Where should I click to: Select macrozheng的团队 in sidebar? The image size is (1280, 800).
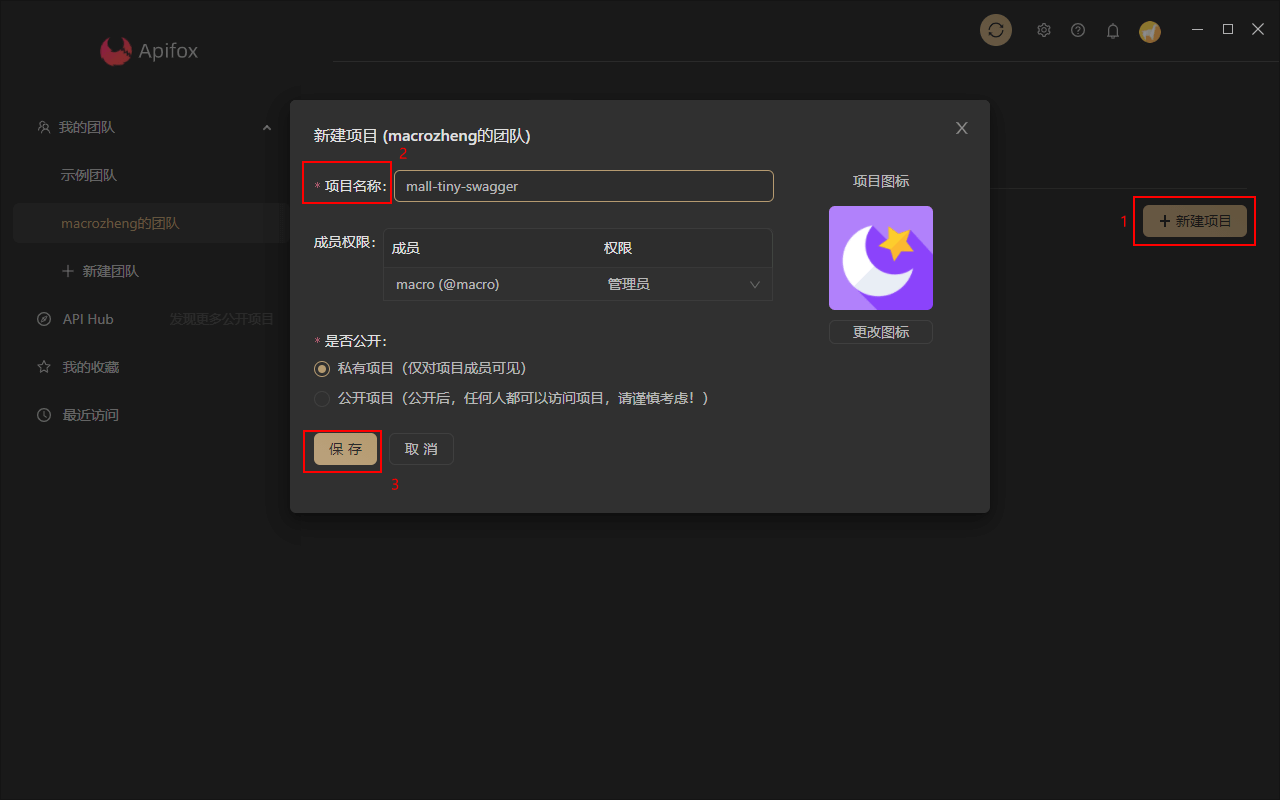(x=120, y=223)
